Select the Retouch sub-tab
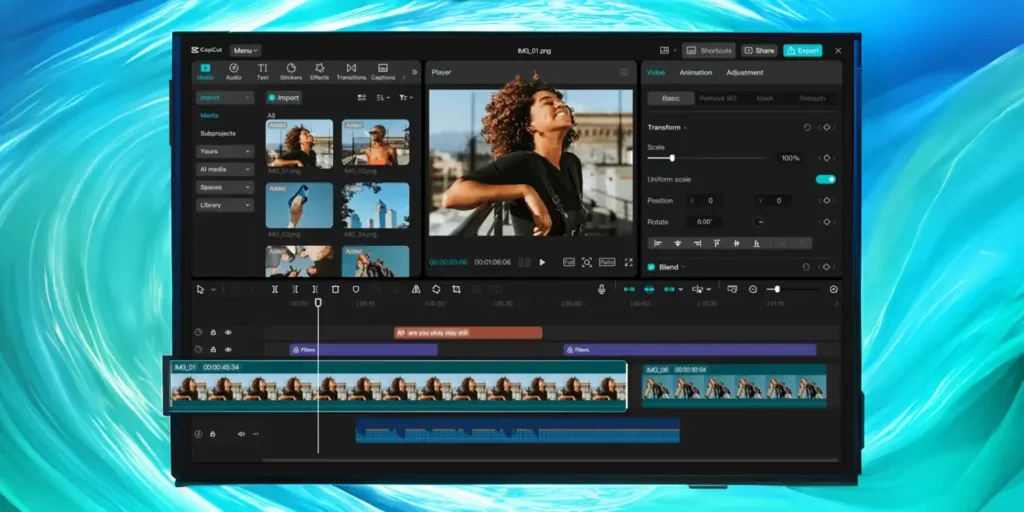The height and width of the screenshot is (512, 1024). (812, 99)
